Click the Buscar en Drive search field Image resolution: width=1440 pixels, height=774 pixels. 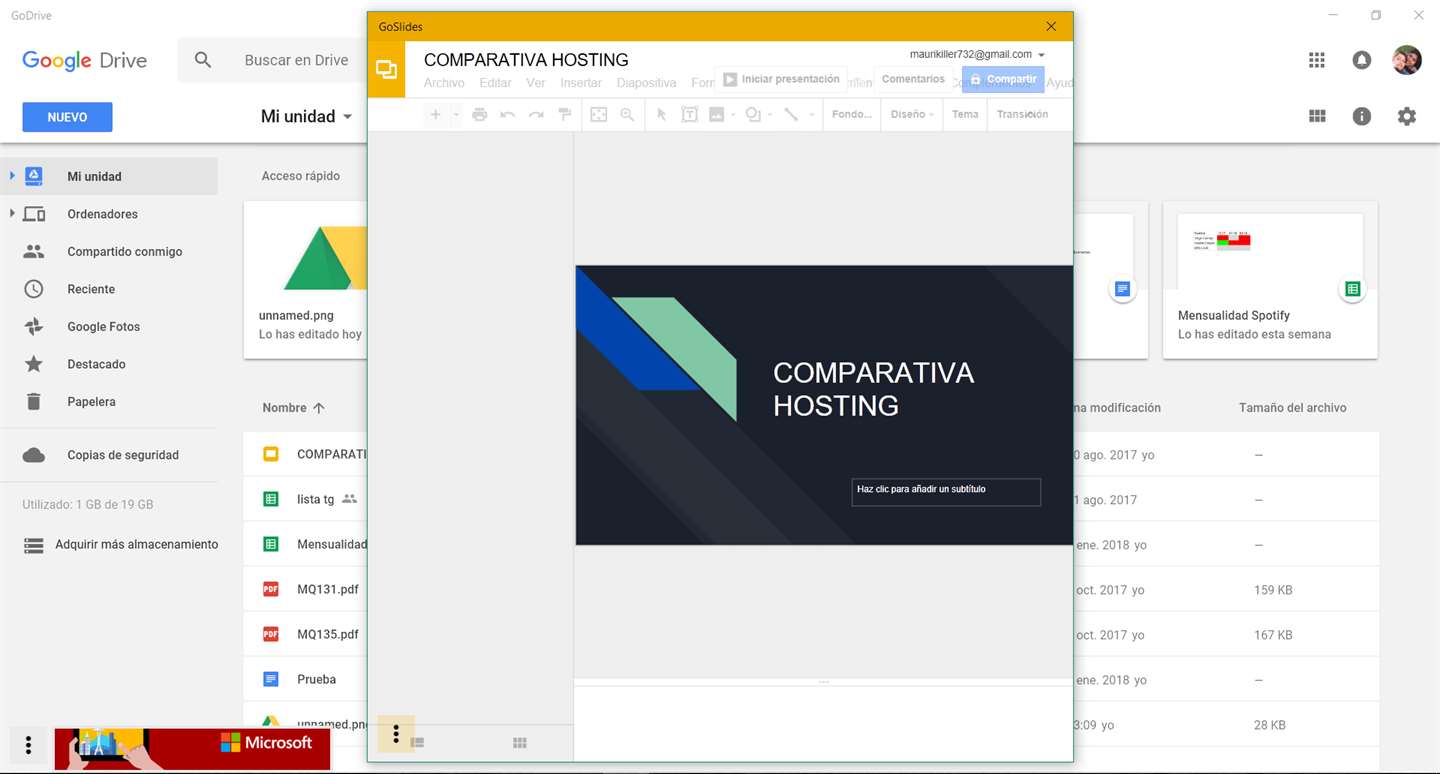[296, 60]
